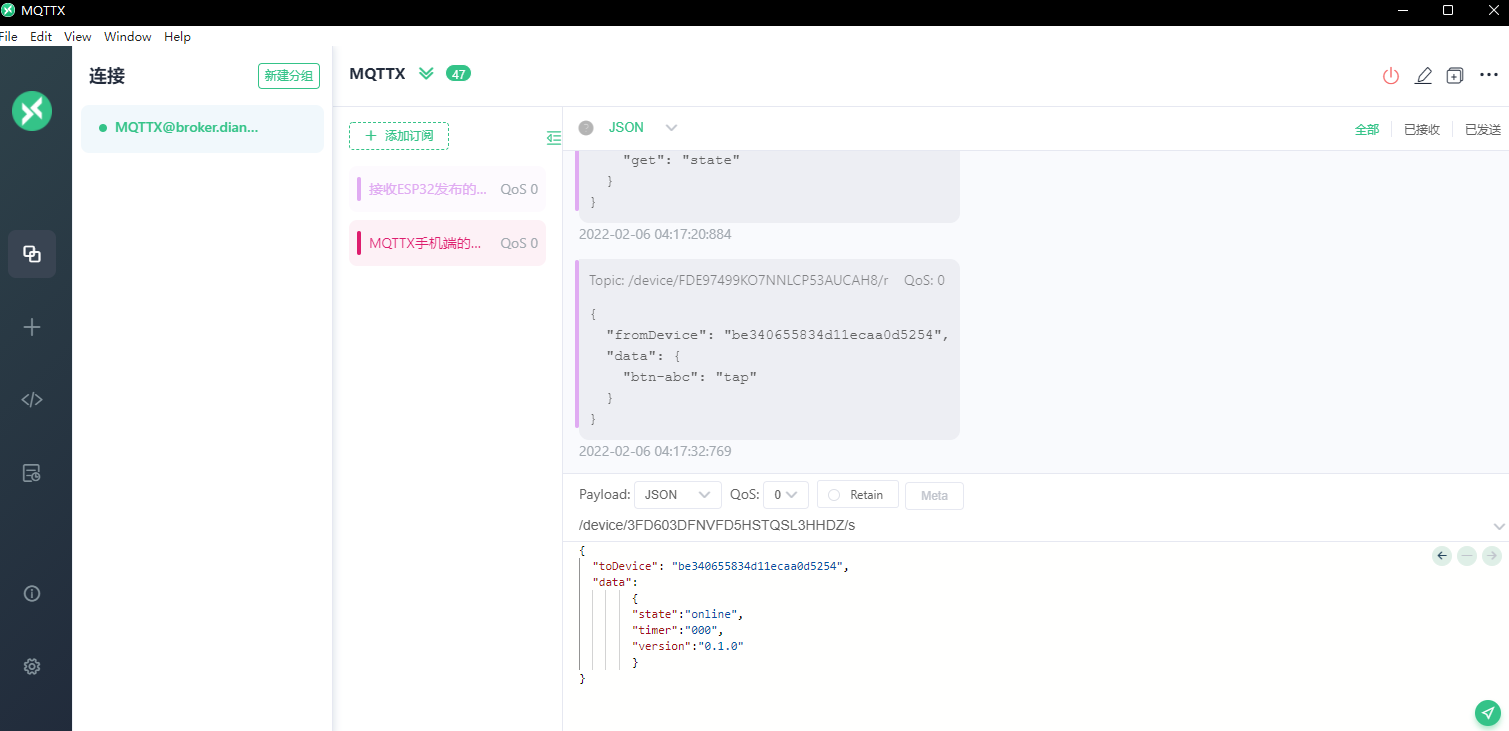Open the About page from sidebar
1509x731 pixels.
(31, 593)
